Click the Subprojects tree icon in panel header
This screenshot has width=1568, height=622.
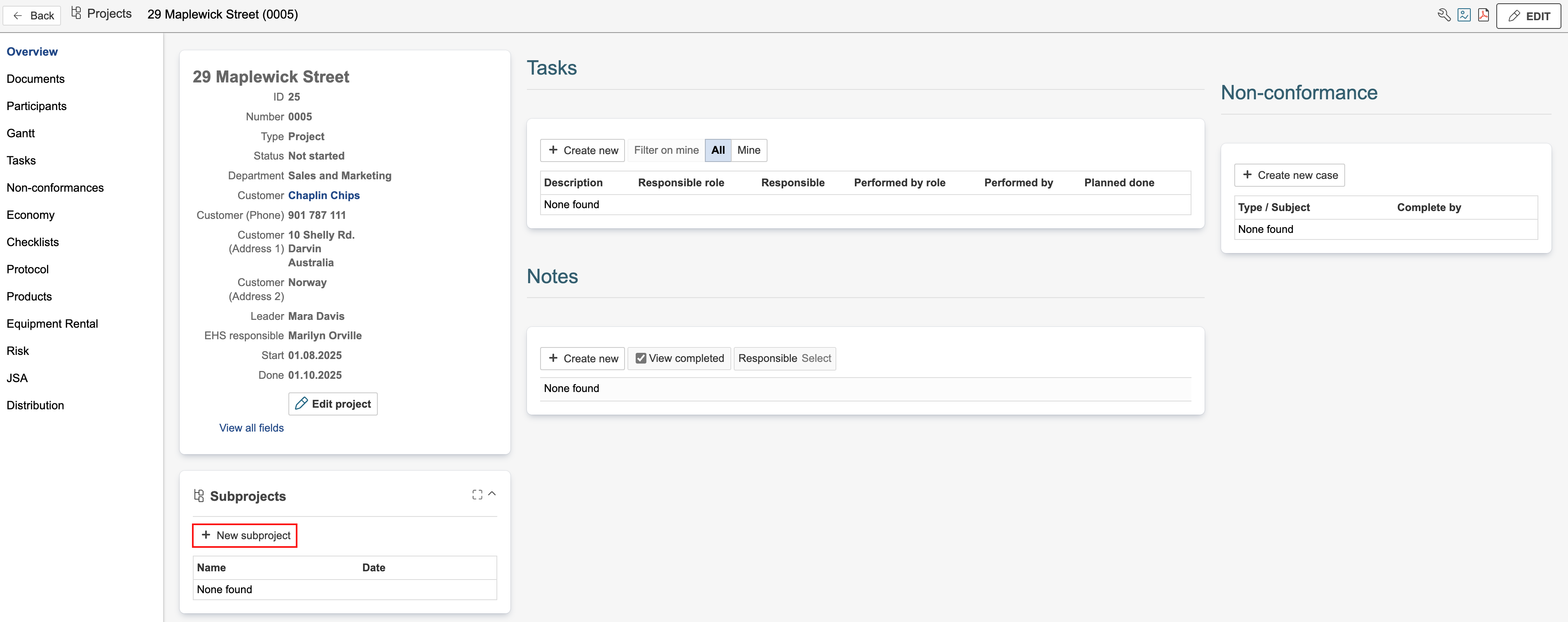(199, 496)
